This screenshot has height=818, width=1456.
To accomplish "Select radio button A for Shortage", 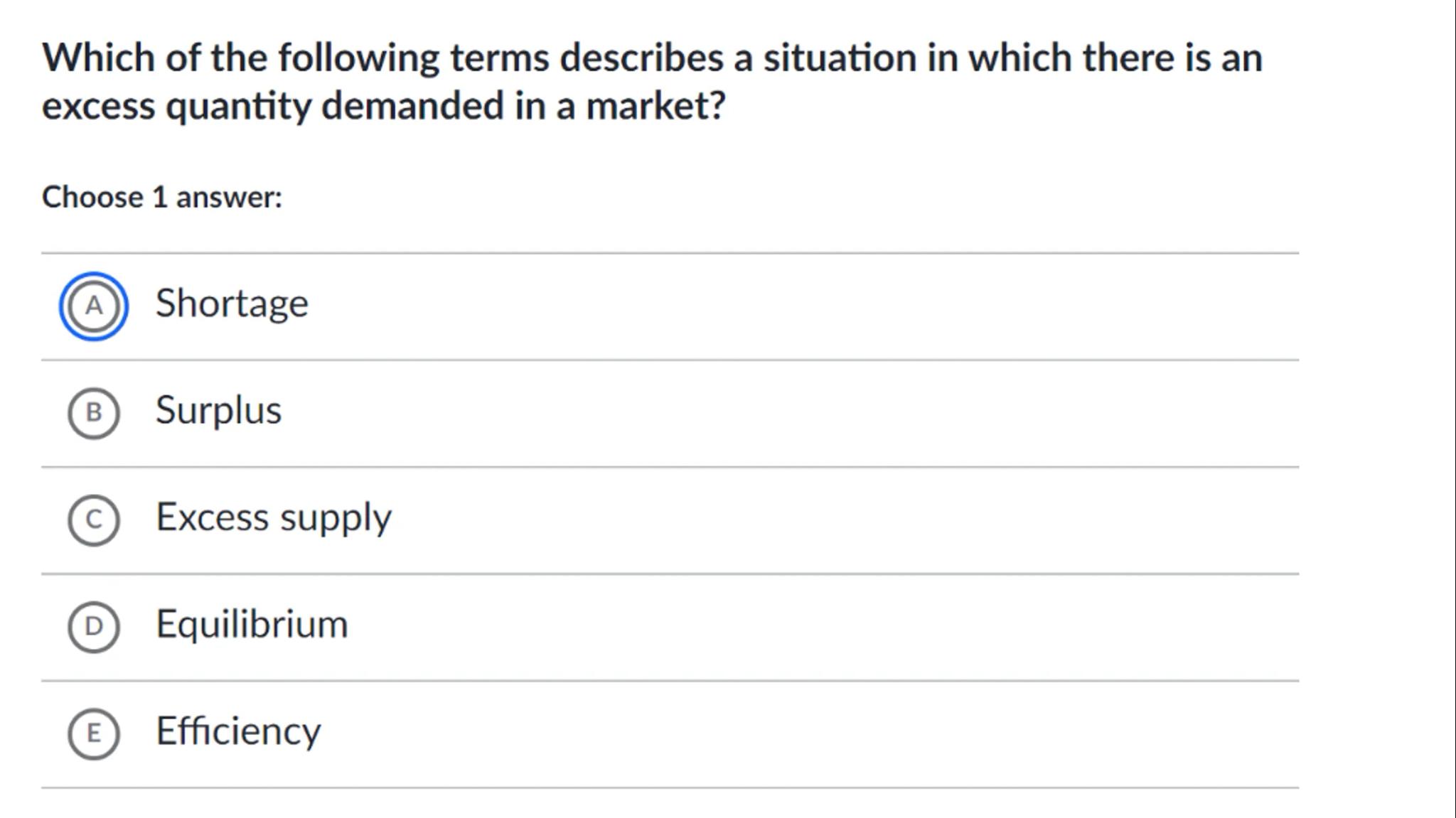I will click(93, 306).
